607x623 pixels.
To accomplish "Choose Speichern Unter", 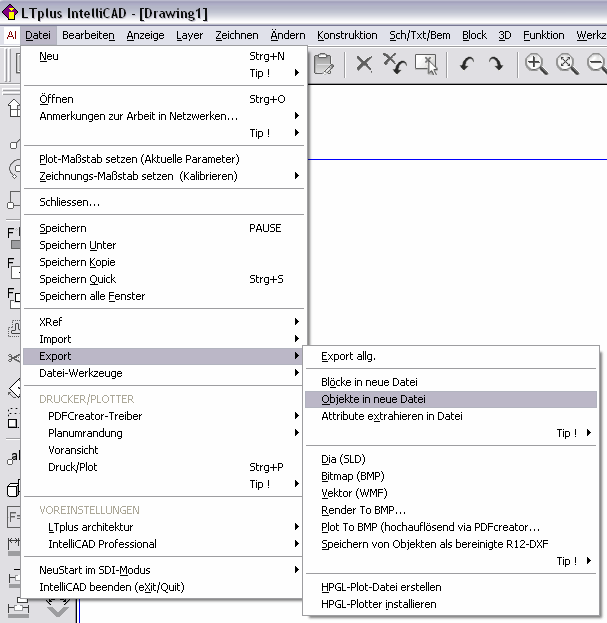I will coord(164,246).
